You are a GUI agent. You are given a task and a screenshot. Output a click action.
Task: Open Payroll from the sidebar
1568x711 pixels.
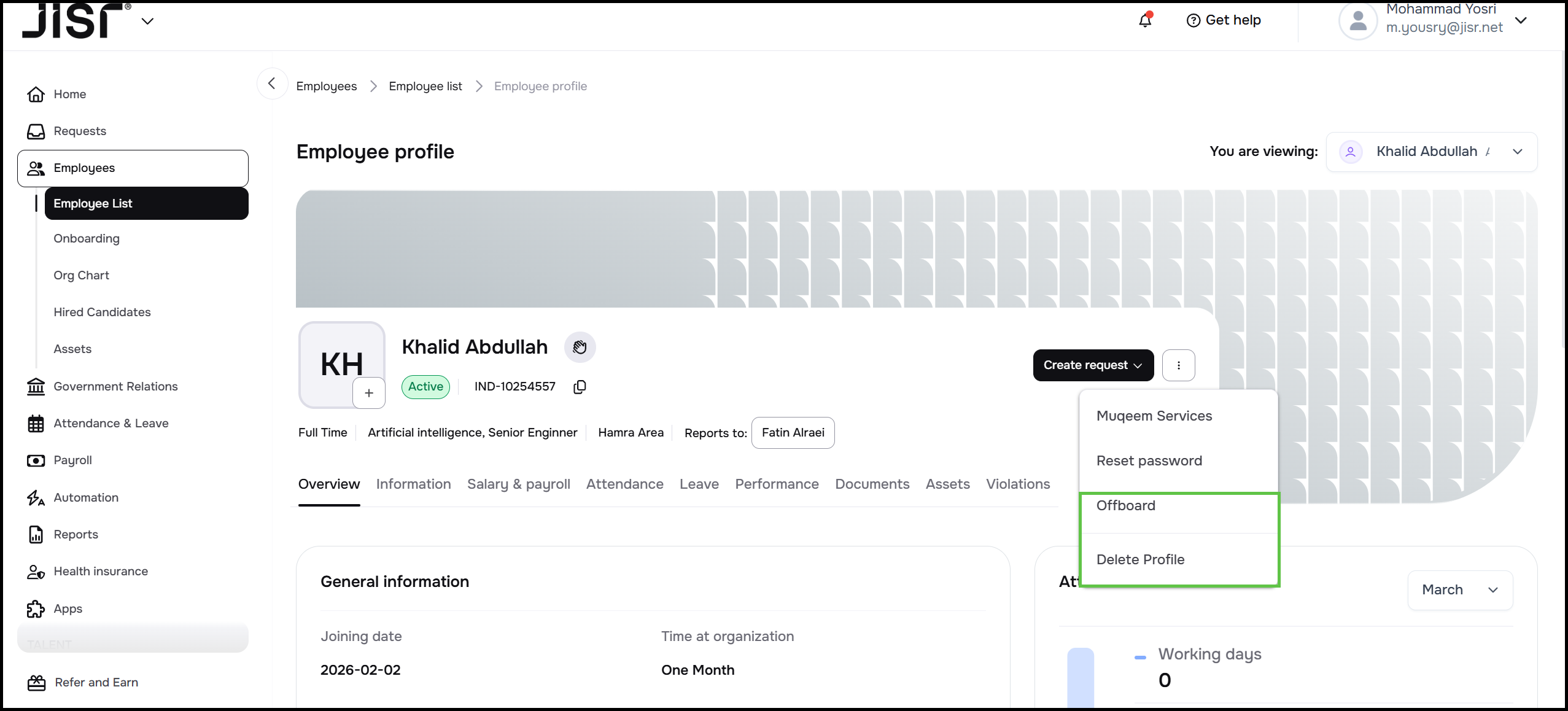coord(72,460)
